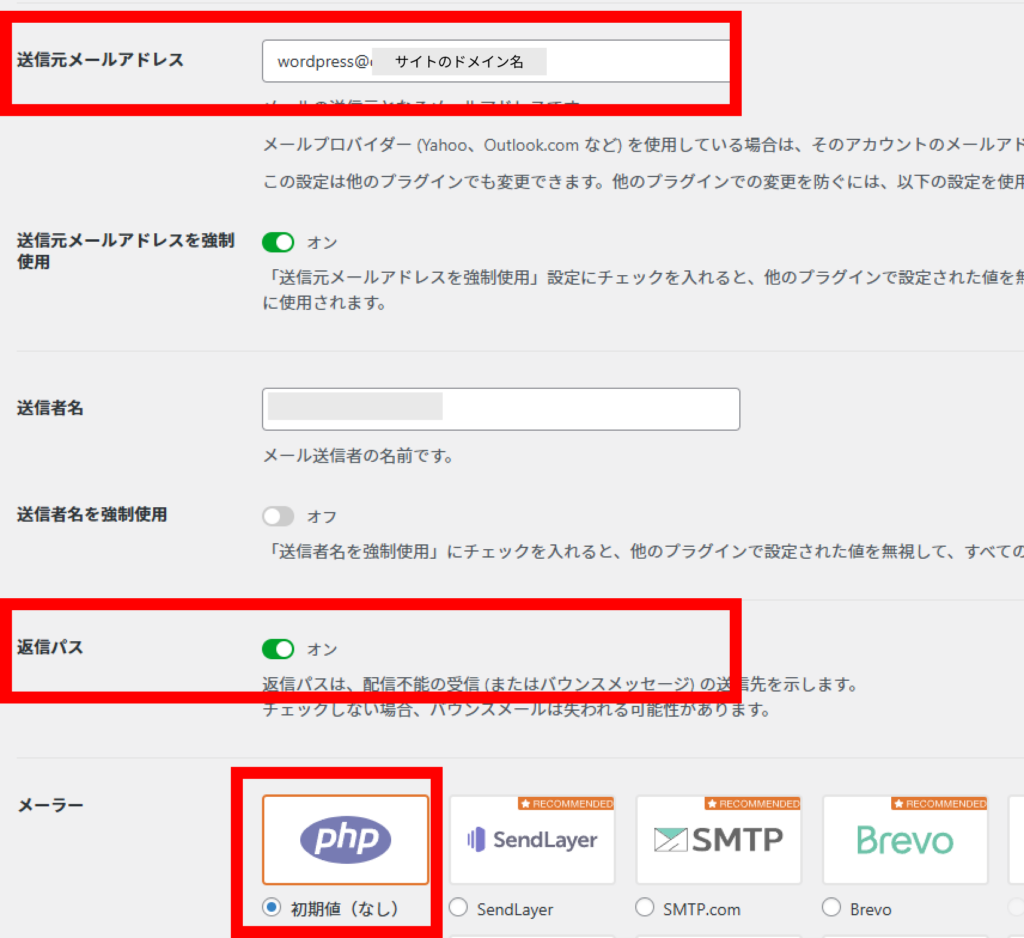Click the 送信元メールアドレスを強制使用 label

pos(125,251)
